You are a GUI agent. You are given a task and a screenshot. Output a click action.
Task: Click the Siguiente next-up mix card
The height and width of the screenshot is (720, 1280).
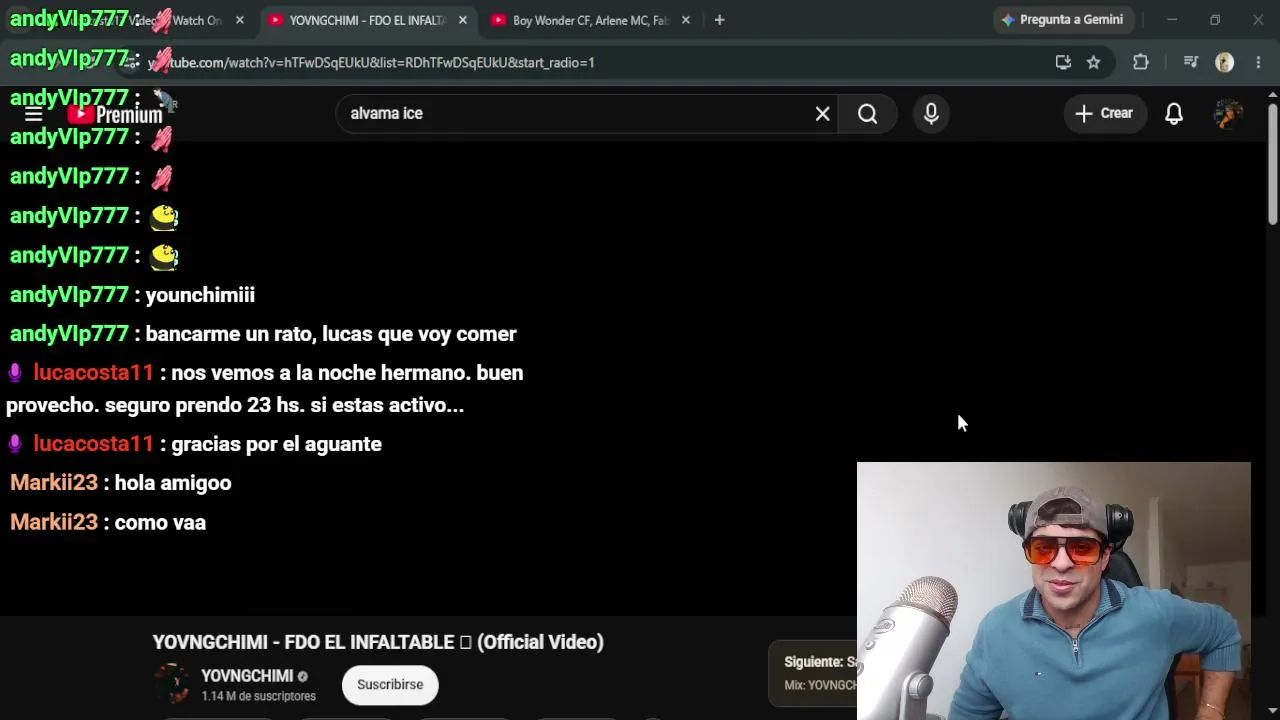click(815, 672)
